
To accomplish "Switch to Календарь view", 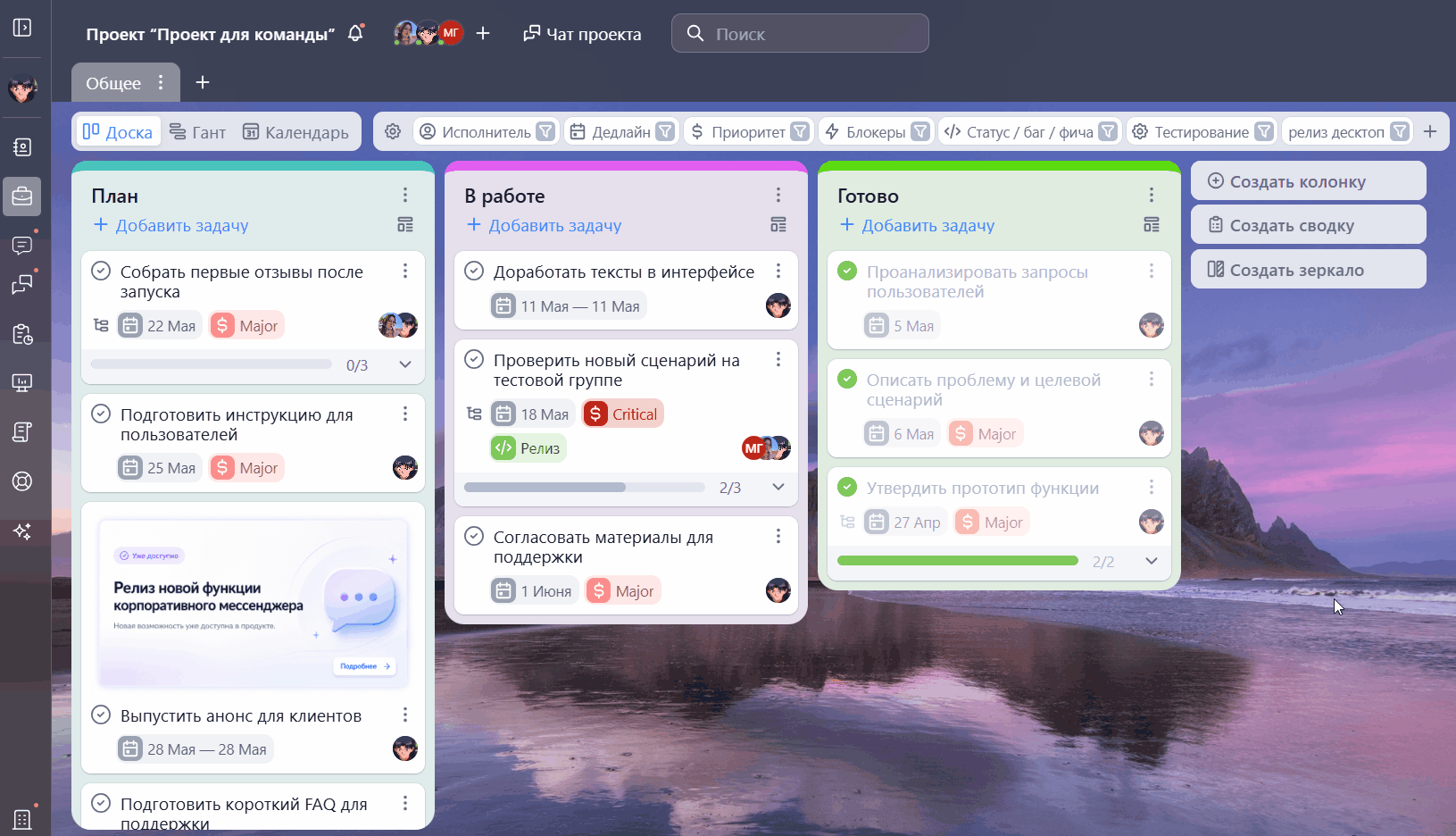I will [x=295, y=132].
